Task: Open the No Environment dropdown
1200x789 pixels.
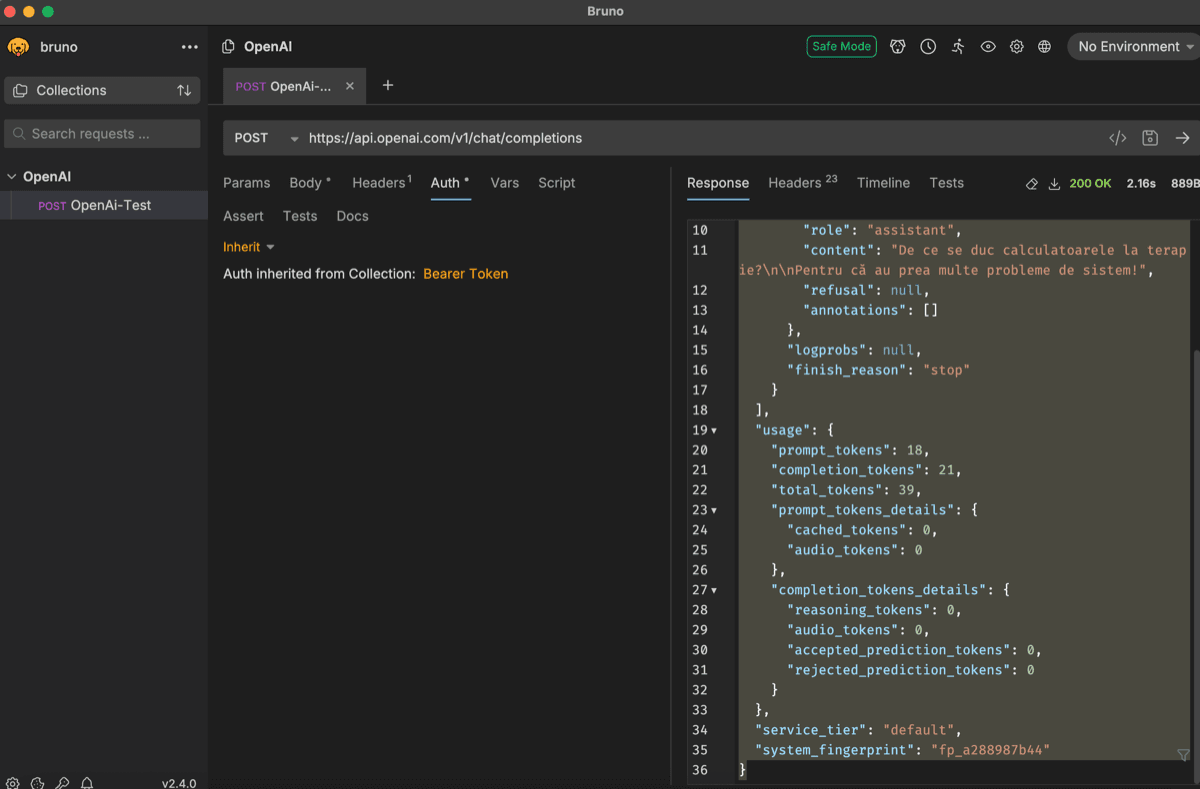Action: 1135,47
